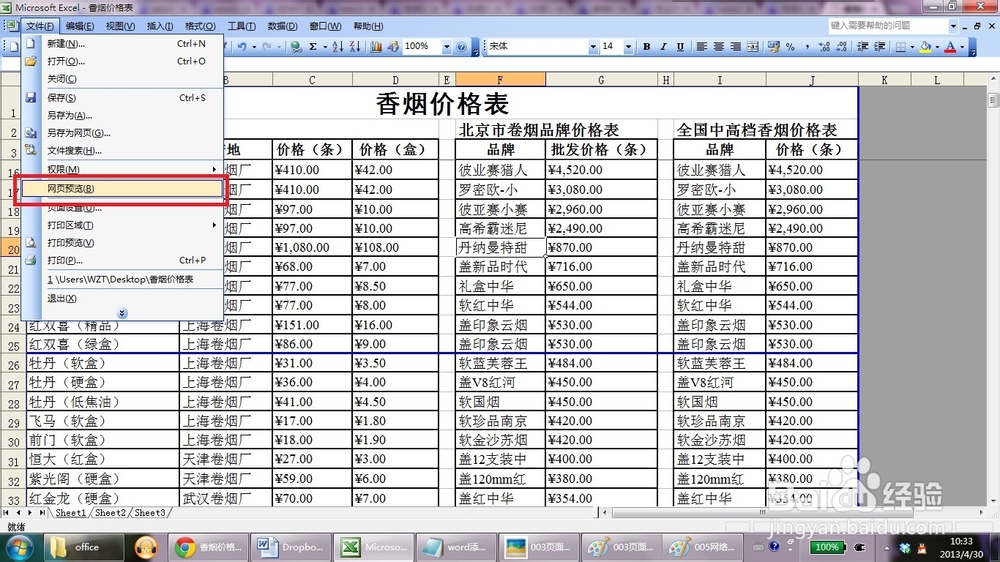Decrease the cell indent
The width and height of the screenshot is (1000, 562).
click(x=862, y=47)
